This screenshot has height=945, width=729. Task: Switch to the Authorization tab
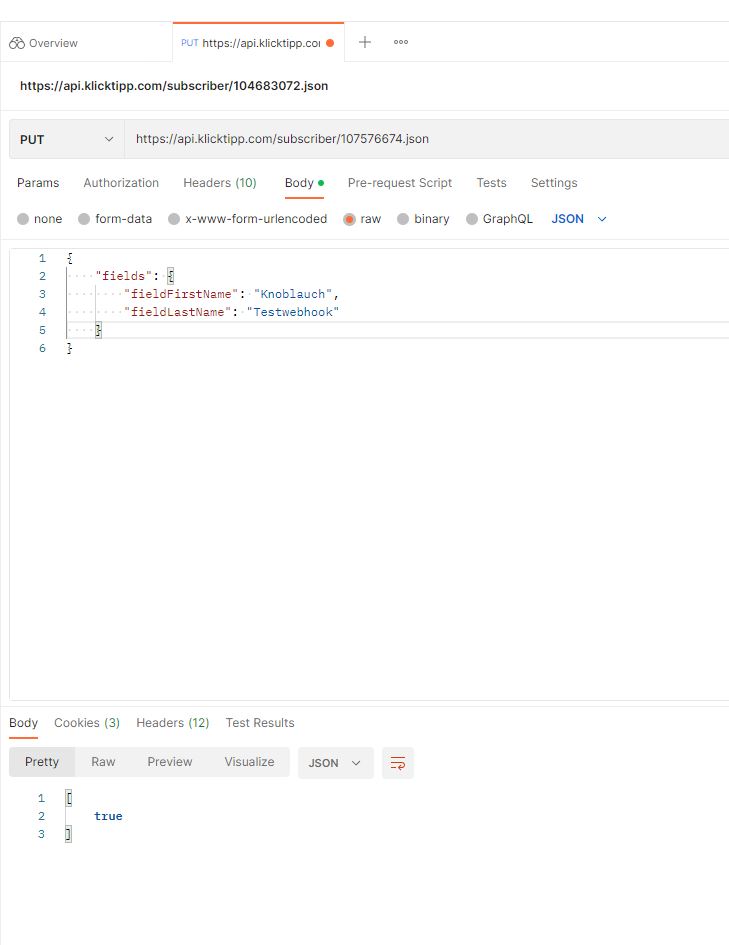tap(121, 183)
